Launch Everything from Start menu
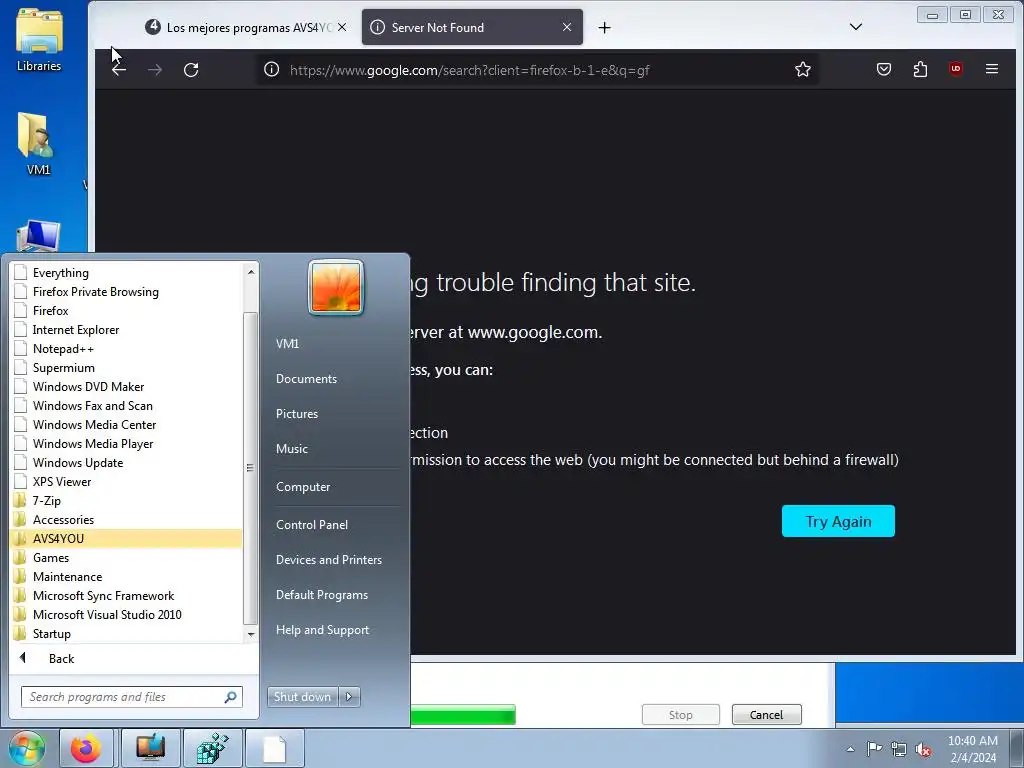 (127, 272)
